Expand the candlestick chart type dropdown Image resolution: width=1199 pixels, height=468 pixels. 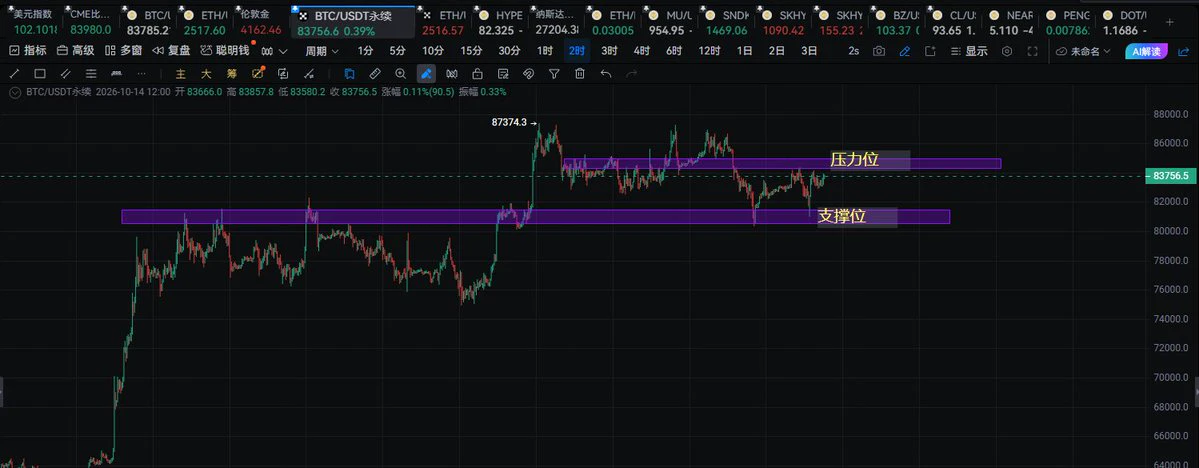274,51
